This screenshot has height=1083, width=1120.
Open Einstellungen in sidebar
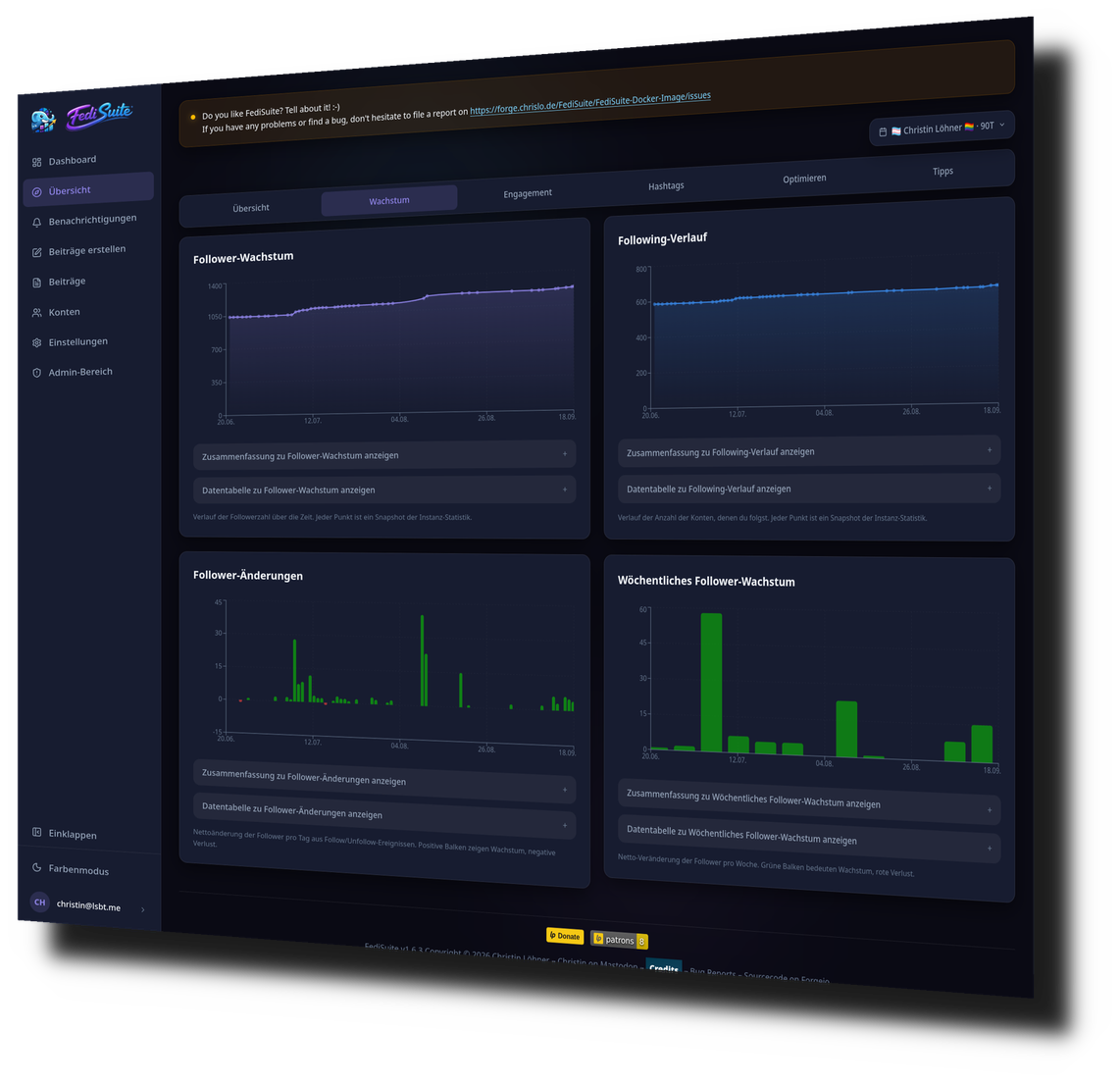pos(88,342)
